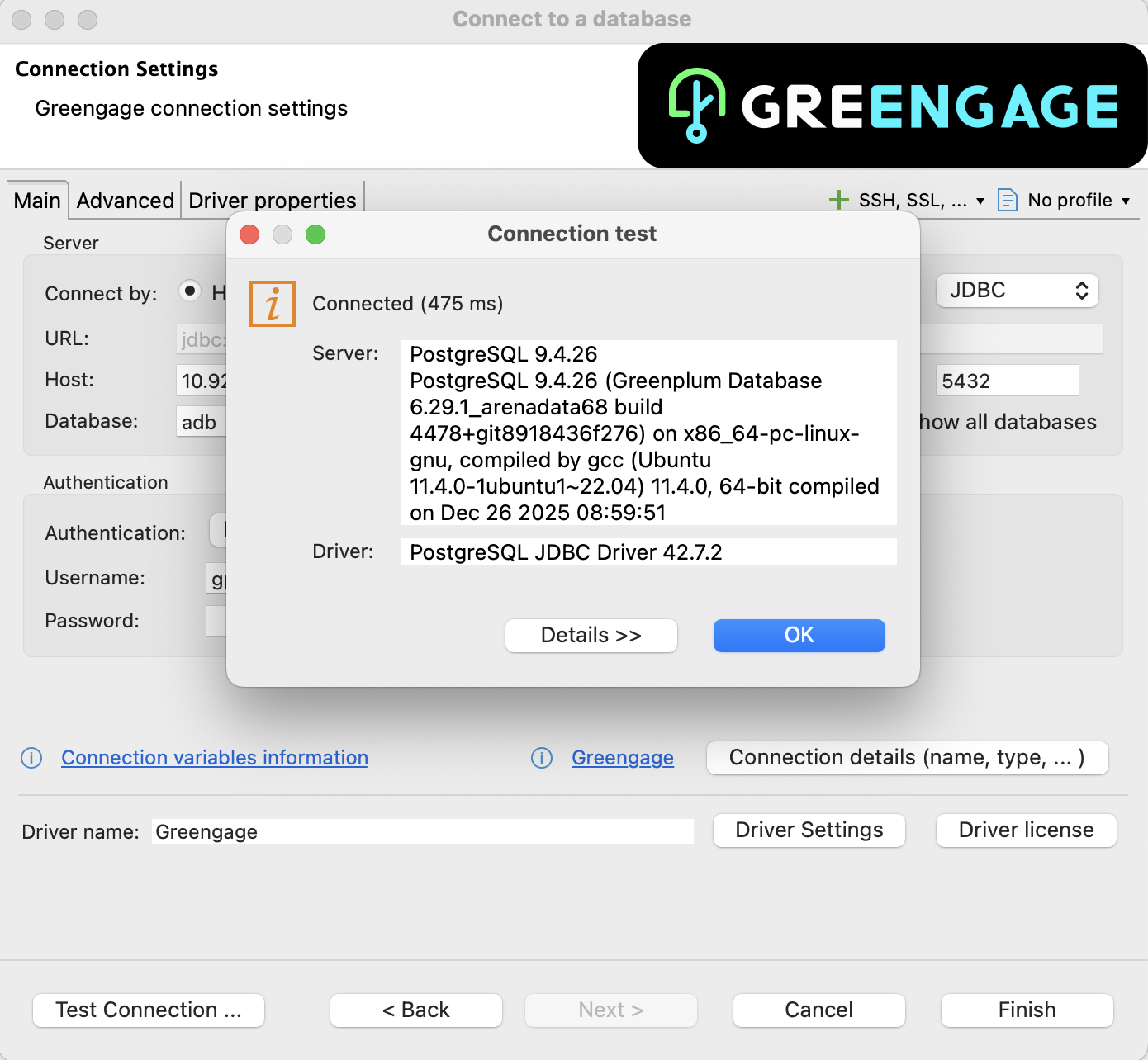Click the profile document icon

pos(1007,200)
